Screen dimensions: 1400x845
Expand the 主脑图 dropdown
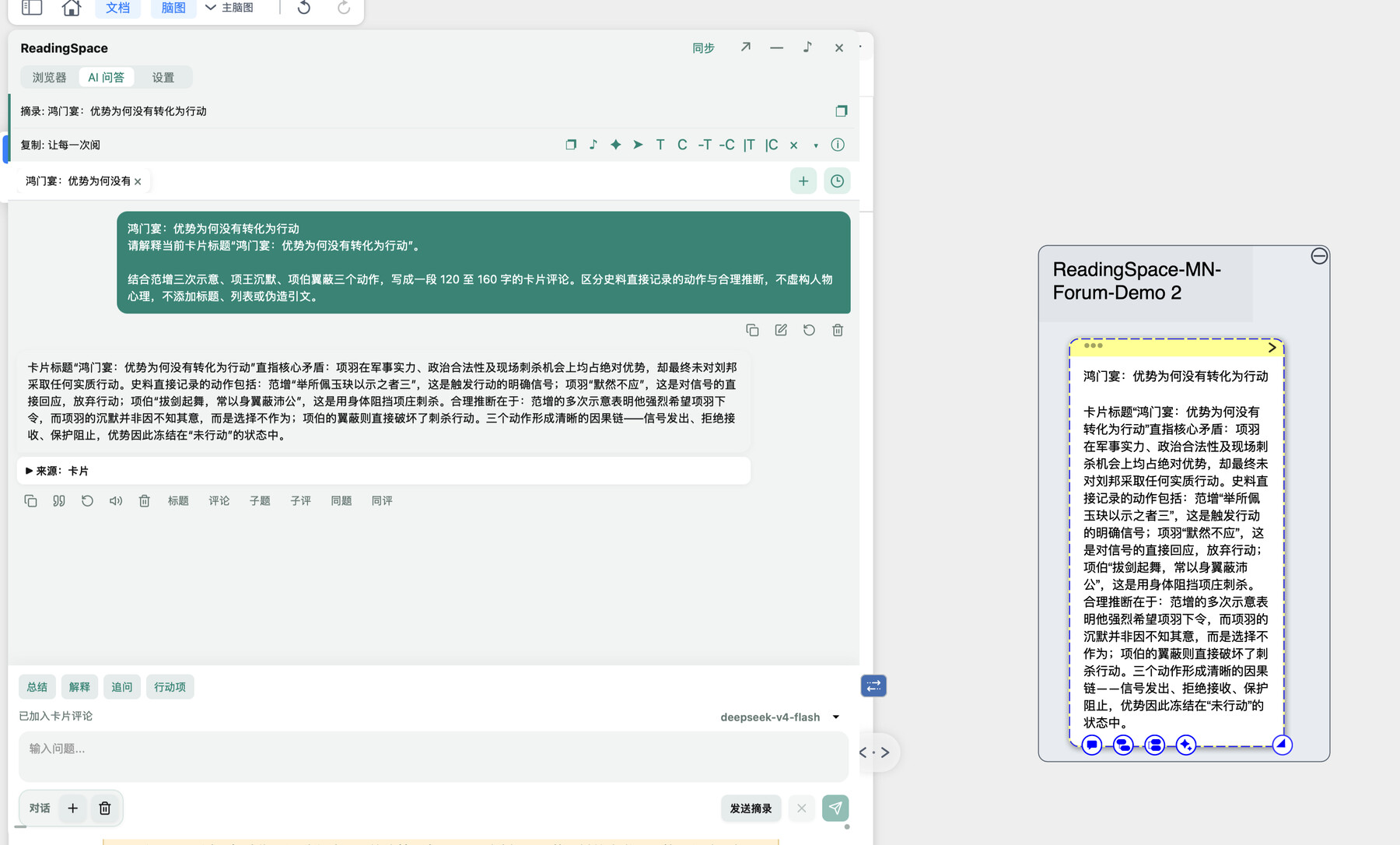coord(229,8)
